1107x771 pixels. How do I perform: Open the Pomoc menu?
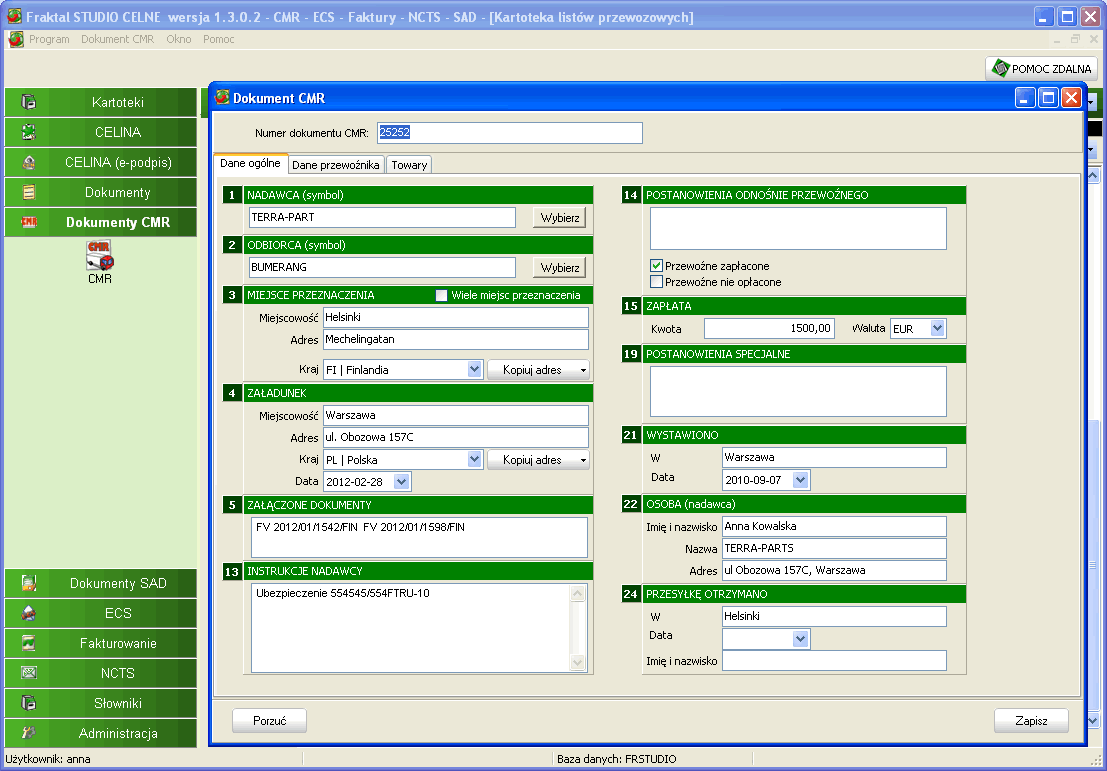click(219, 39)
